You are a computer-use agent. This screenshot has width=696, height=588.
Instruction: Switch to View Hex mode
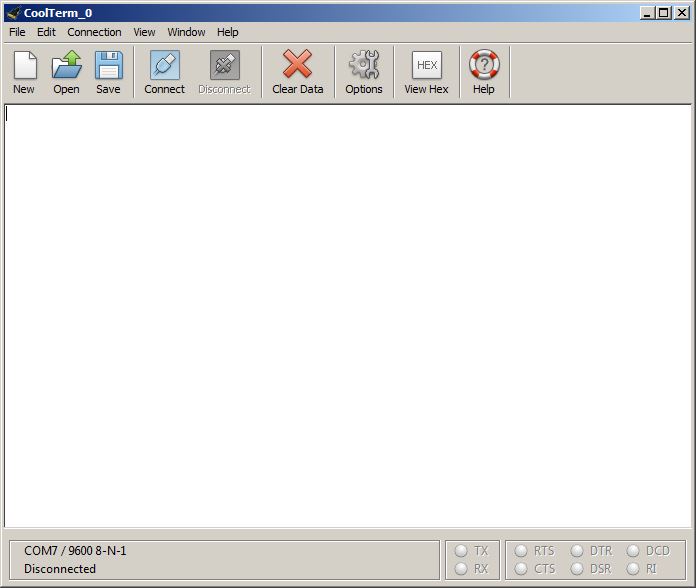point(426,66)
